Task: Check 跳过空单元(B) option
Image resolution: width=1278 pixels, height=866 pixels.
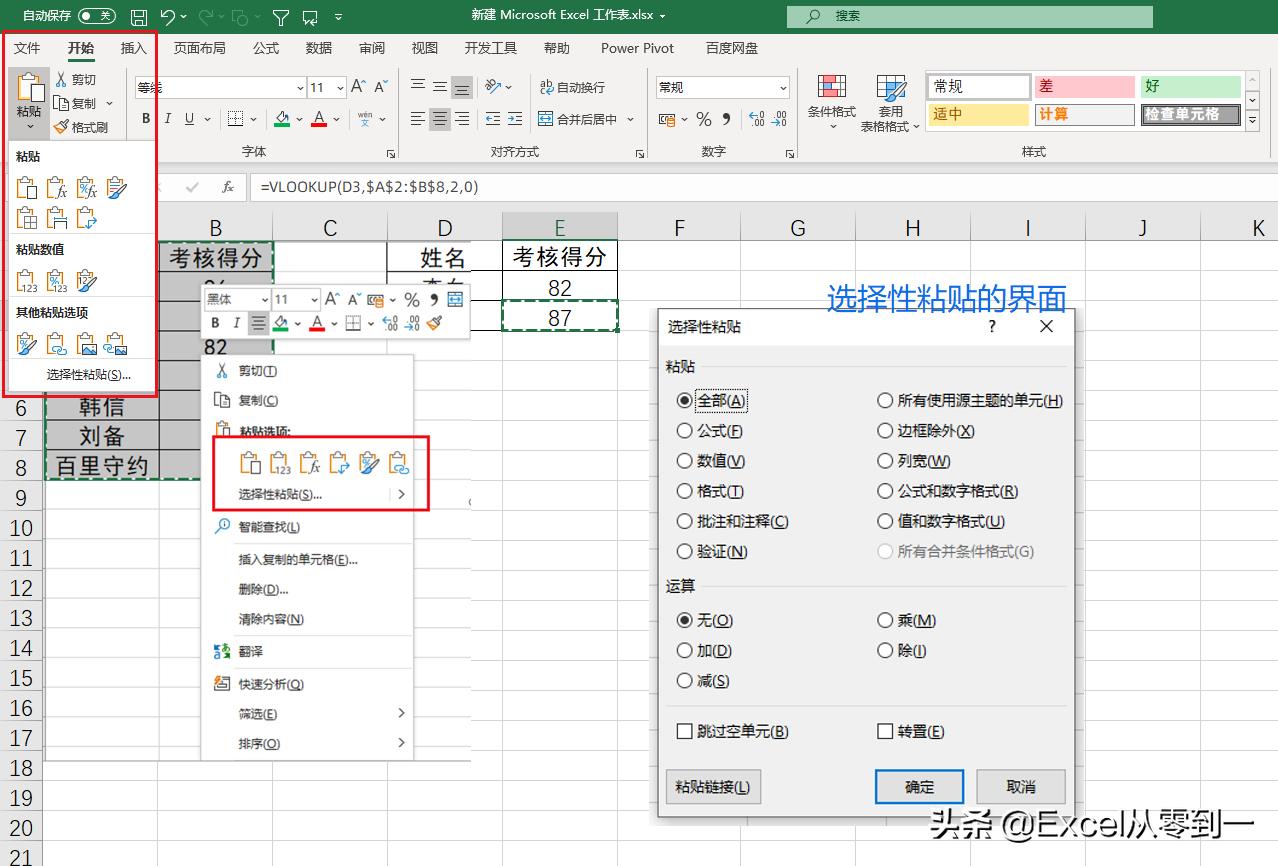Action: tap(686, 731)
